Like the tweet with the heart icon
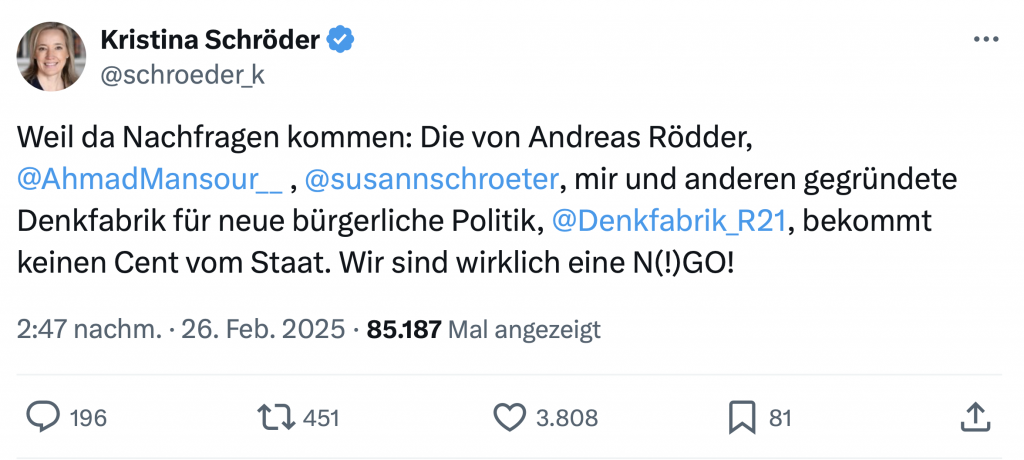The image size is (1024, 460). pyautogui.click(x=511, y=417)
